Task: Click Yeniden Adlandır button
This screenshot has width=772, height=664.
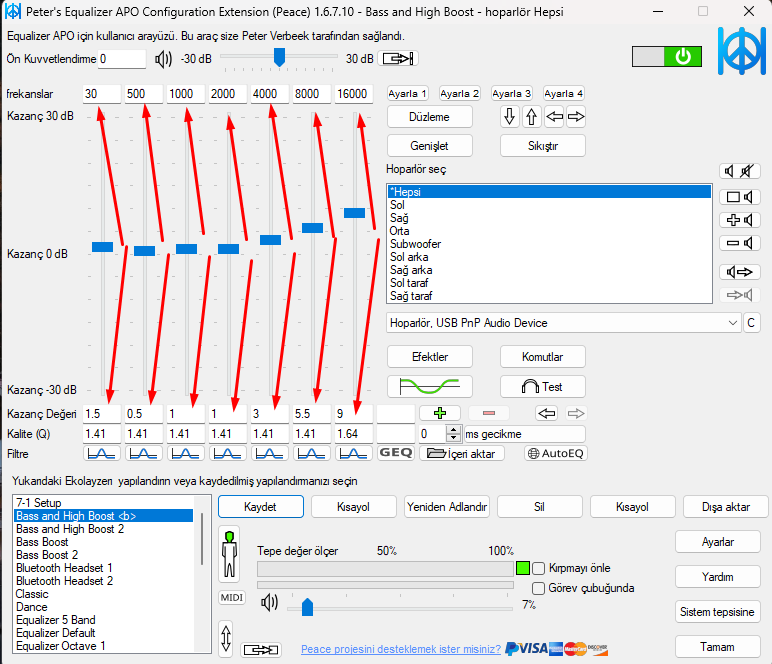Action: (x=447, y=506)
